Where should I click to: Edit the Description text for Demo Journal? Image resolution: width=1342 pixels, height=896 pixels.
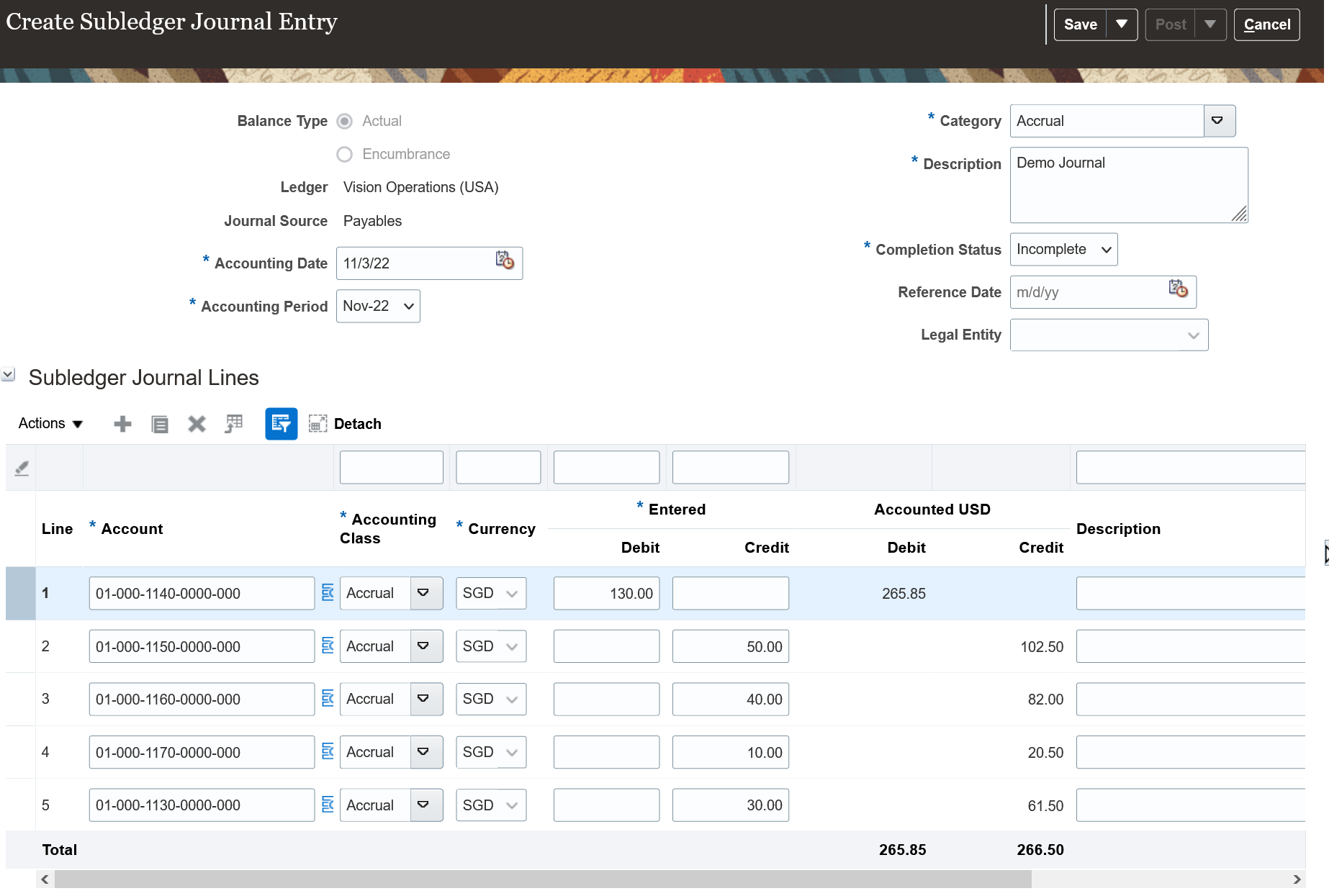pyautogui.click(x=1128, y=185)
